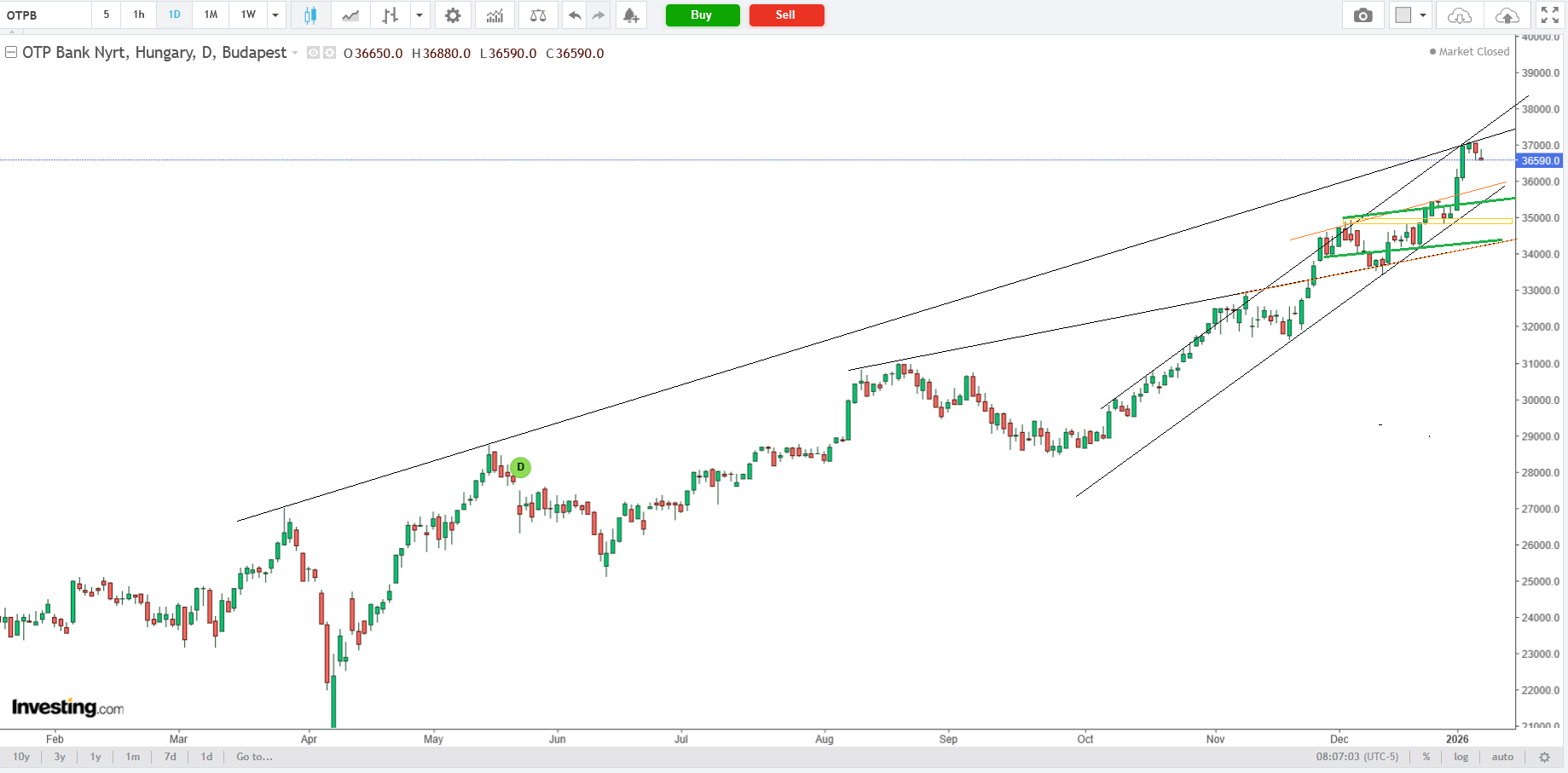
Task: Toggle log scale on price axis
Action: tap(1461, 757)
